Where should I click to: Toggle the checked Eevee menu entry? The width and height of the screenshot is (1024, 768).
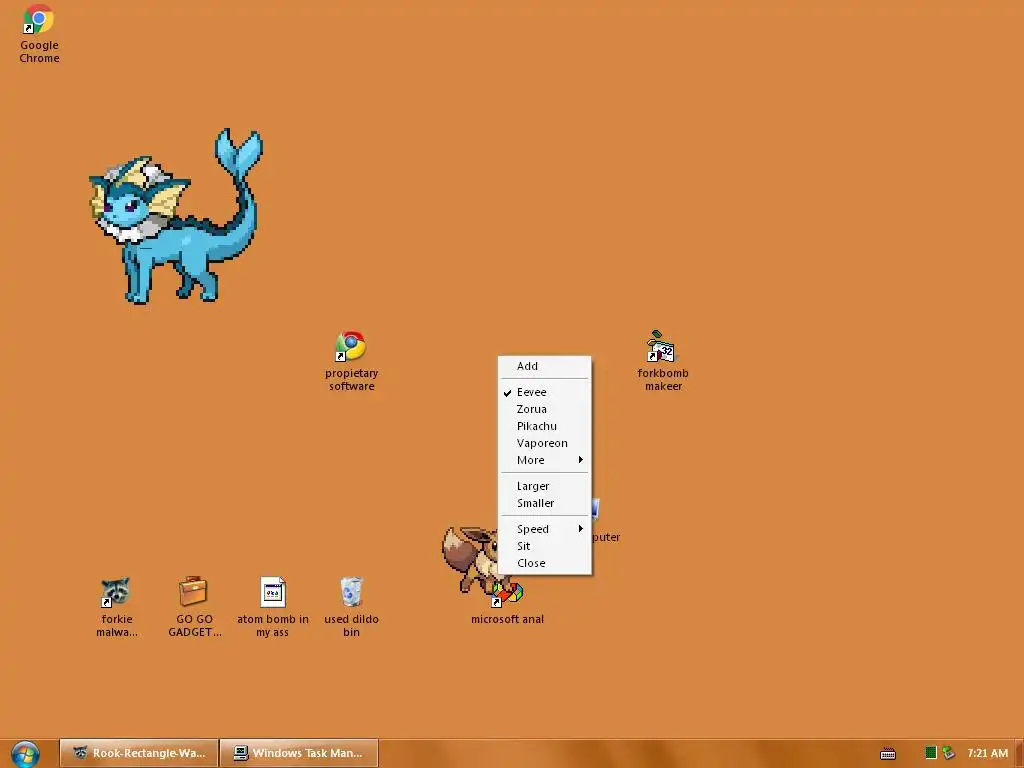coord(545,392)
